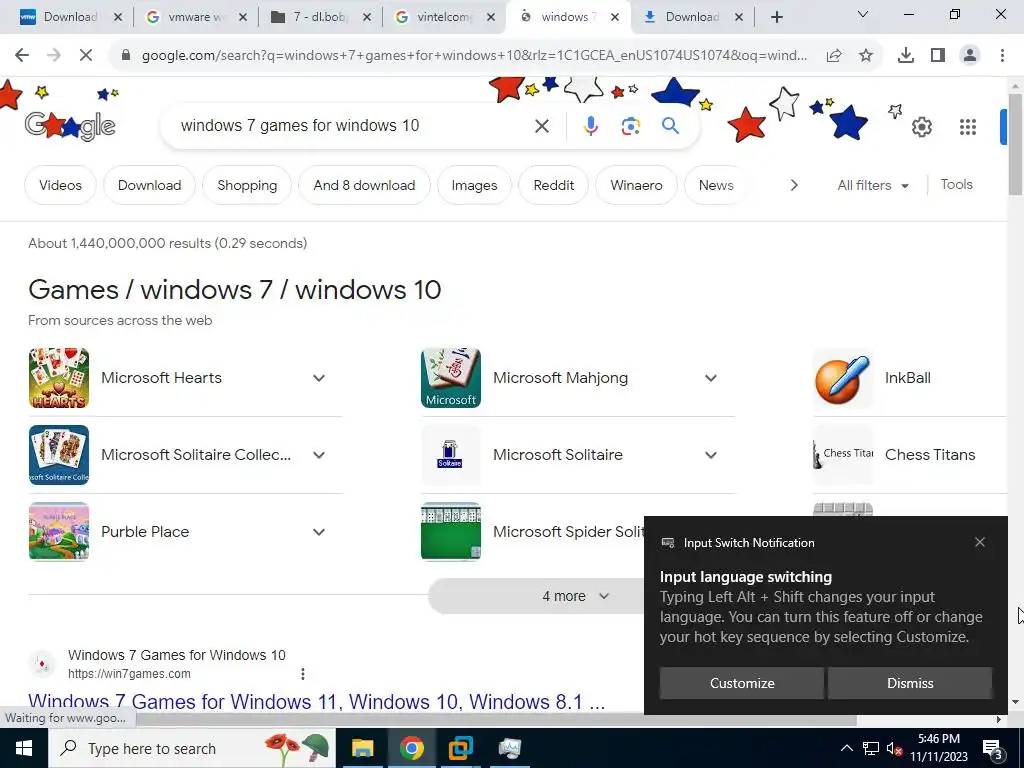The image size is (1024, 768).
Task: Open VMware icon in taskbar
Action: coord(461,748)
